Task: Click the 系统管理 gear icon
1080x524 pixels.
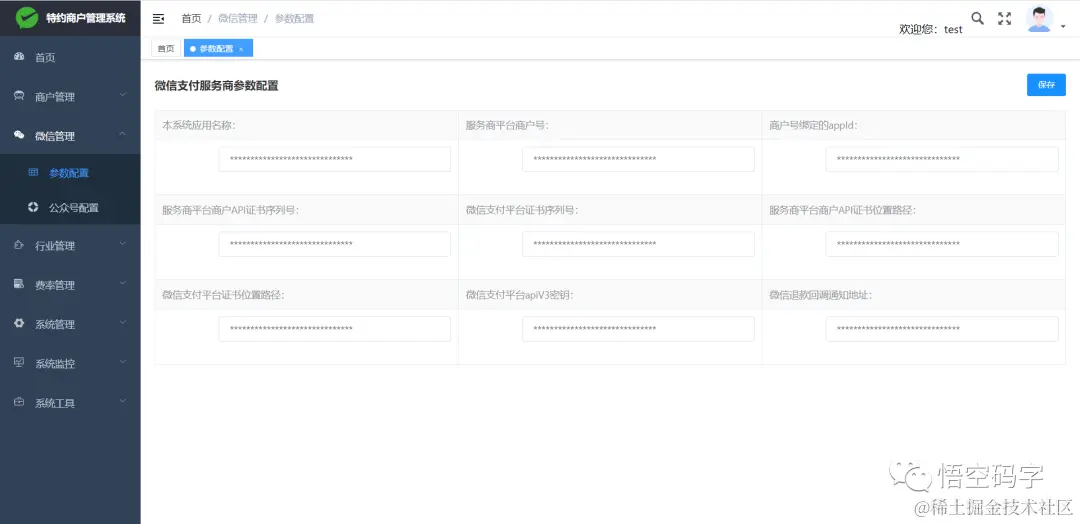Action: coord(19,323)
